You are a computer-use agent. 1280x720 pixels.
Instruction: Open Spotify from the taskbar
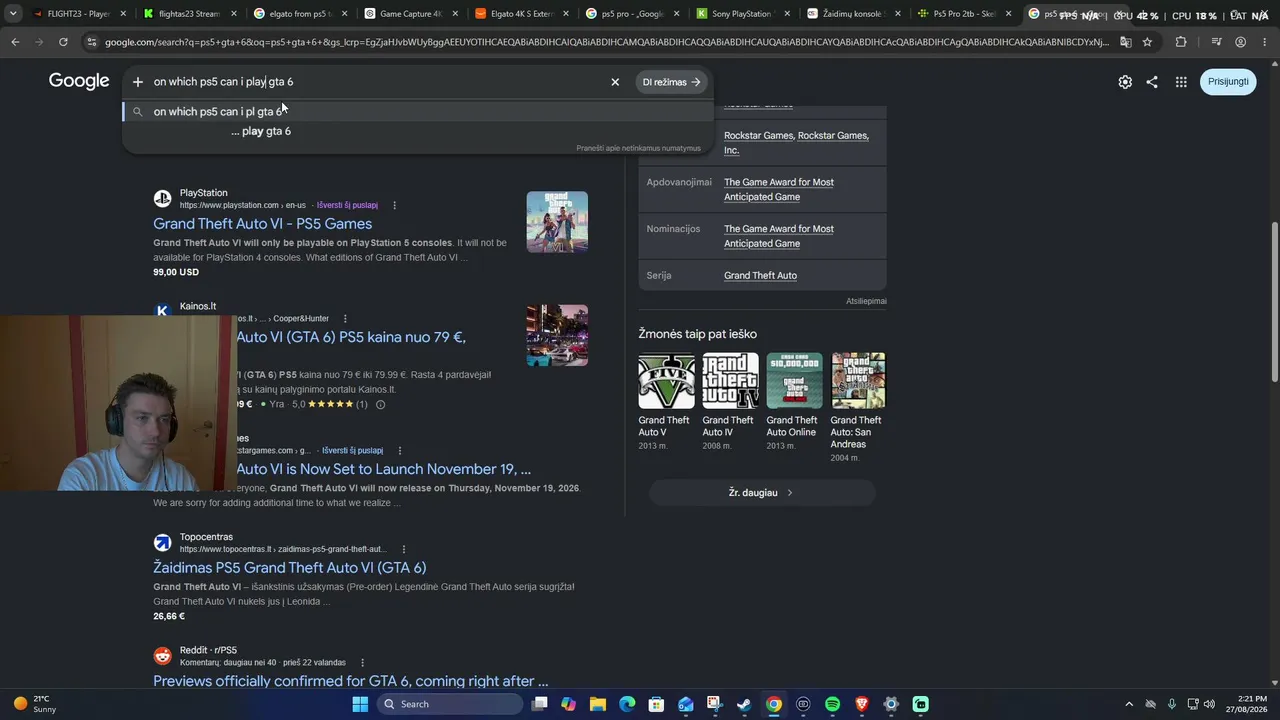833,704
